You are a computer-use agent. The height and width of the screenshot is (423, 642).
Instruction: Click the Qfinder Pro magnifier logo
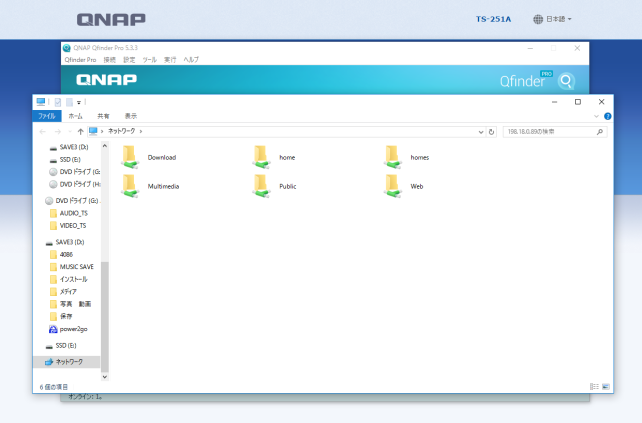(566, 81)
